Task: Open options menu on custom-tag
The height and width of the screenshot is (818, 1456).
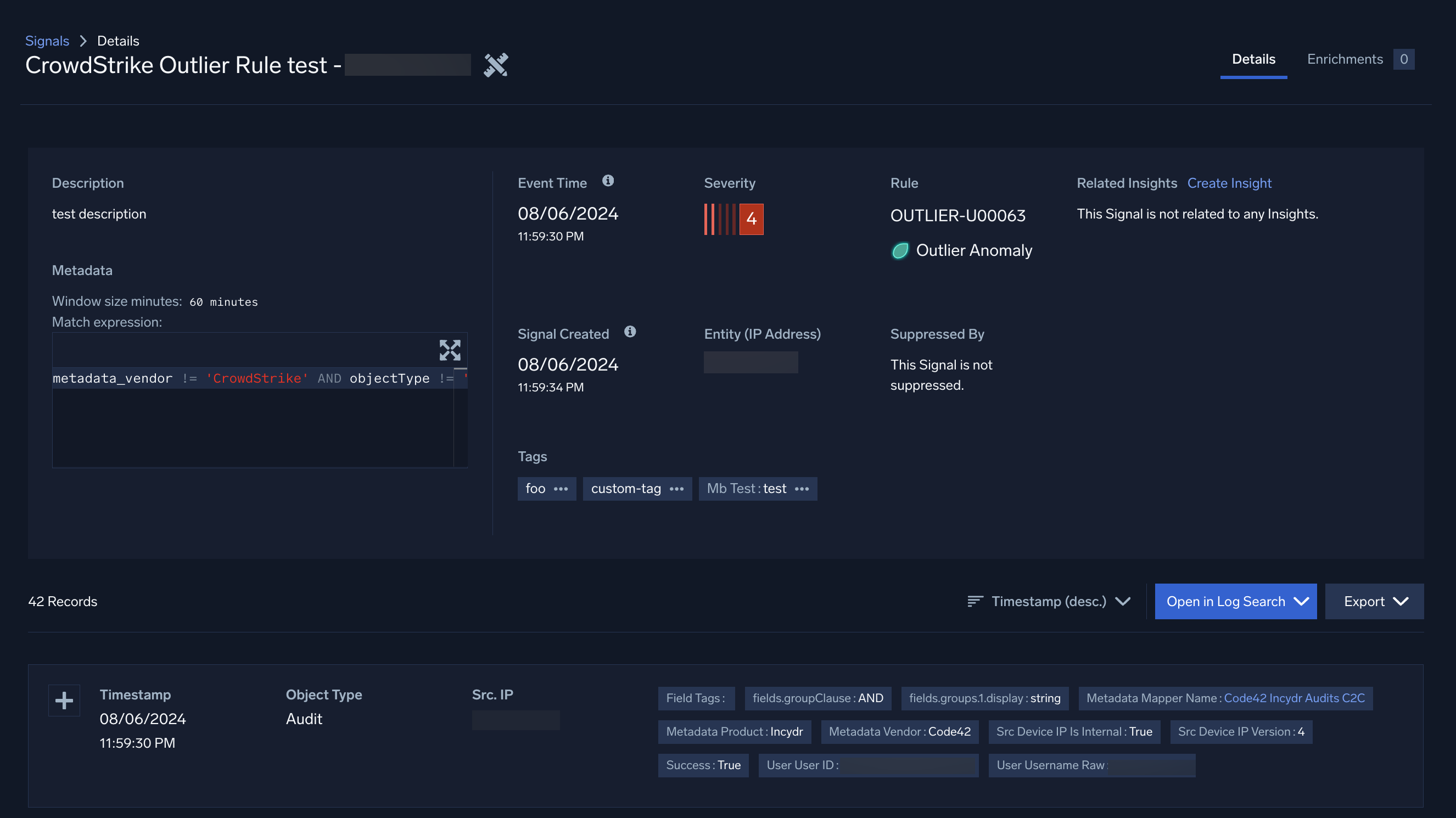Action: tap(676, 489)
